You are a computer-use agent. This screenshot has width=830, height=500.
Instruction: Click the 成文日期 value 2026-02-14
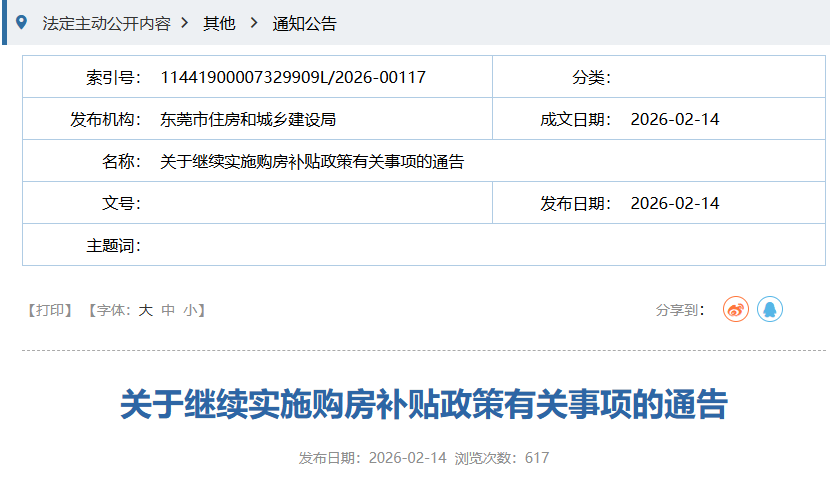(675, 119)
